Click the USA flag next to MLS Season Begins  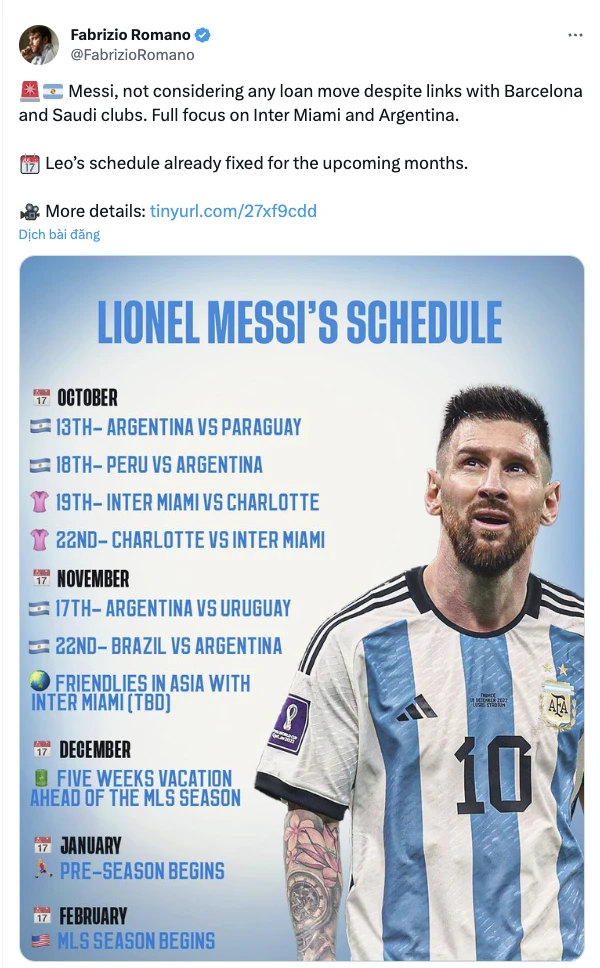pyautogui.click(x=41, y=939)
